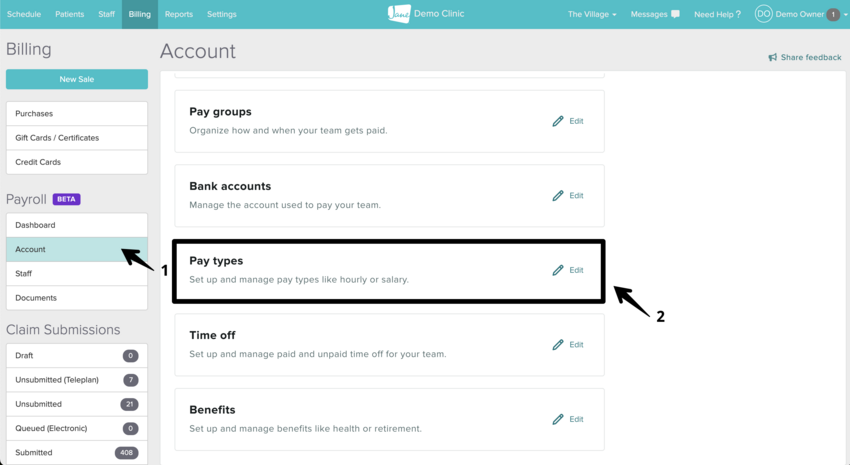Go to the Schedule tab
This screenshot has width=850, height=465.
pyautogui.click(x=24, y=14)
